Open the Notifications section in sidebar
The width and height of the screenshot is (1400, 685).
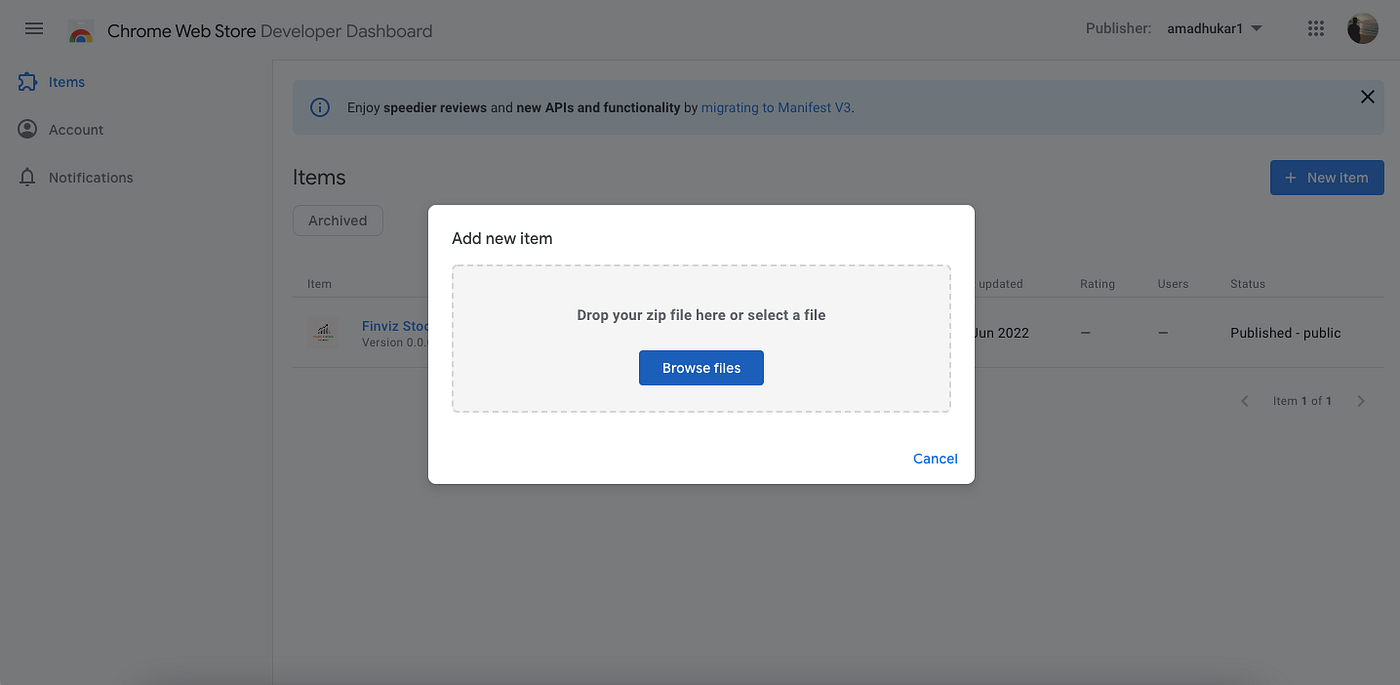91,177
